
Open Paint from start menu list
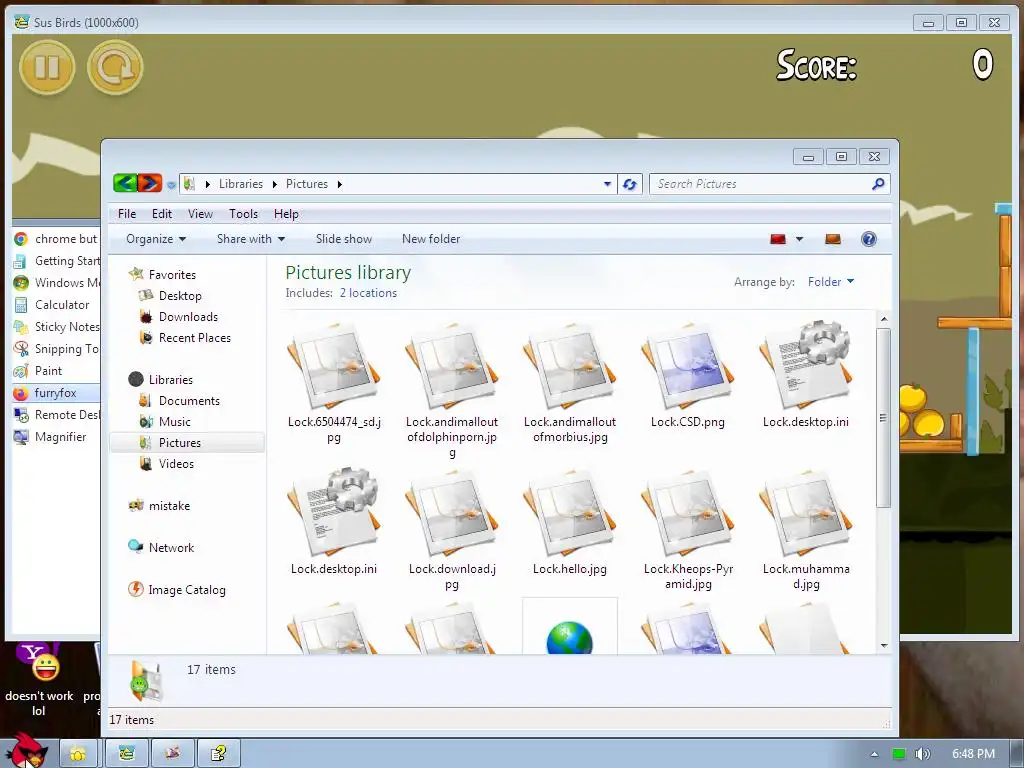click(57, 370)
